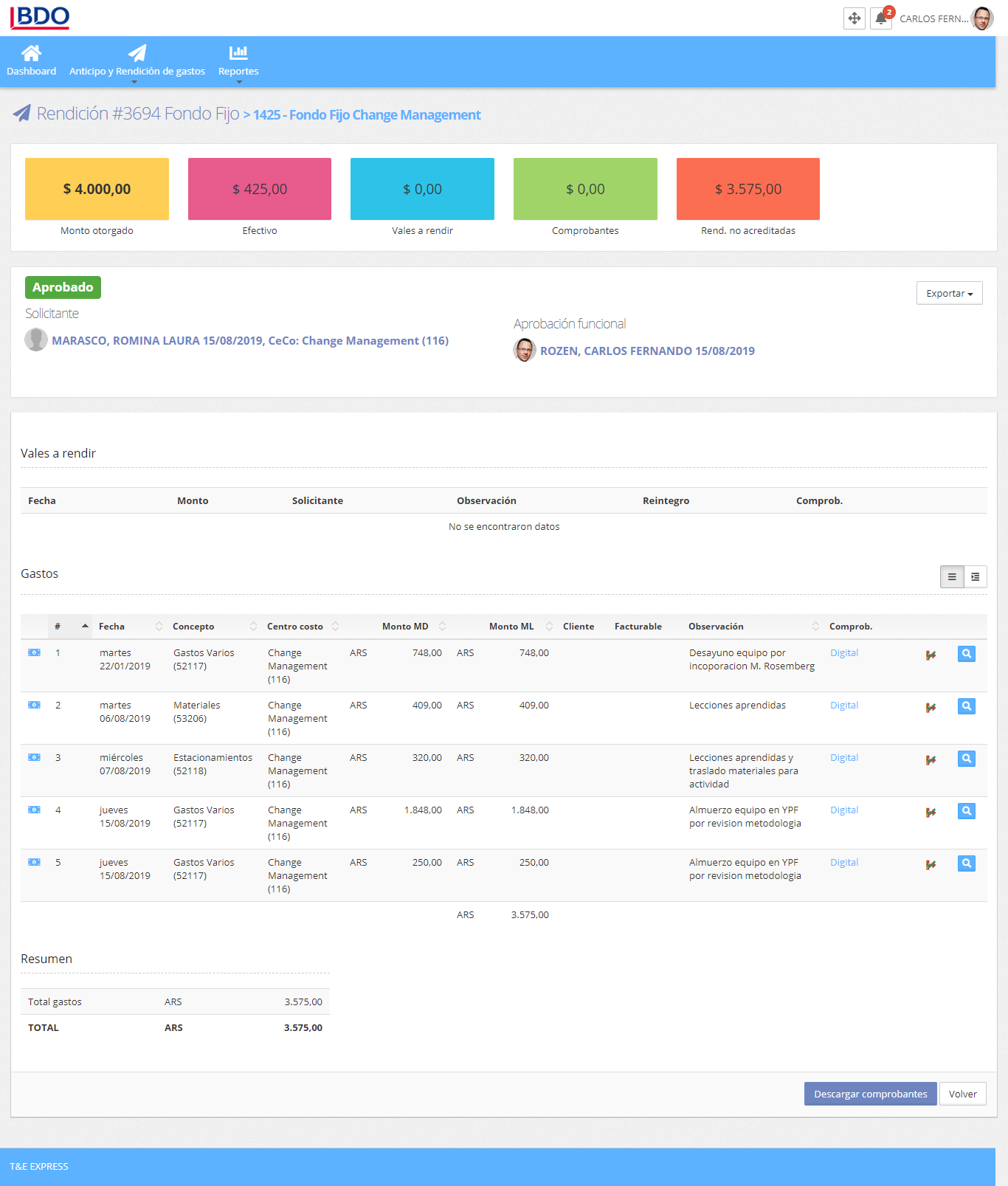Click the yellow Monto otorgado tile
Screen dimensions: 1008x1186
click(97, 189)
